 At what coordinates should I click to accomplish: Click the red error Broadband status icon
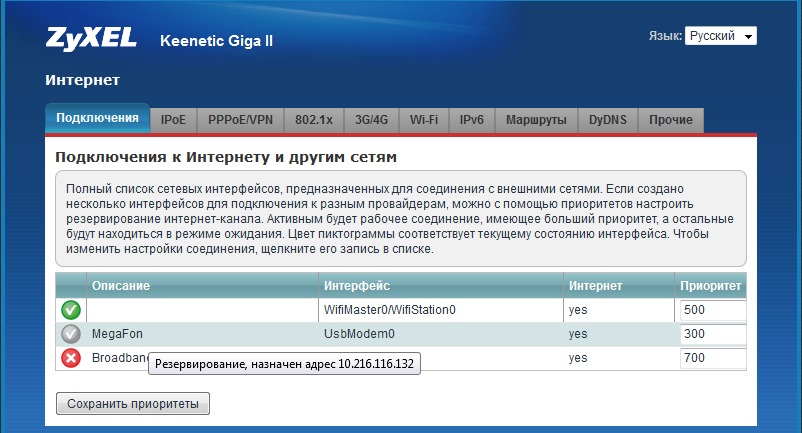[x=71, y=357]
